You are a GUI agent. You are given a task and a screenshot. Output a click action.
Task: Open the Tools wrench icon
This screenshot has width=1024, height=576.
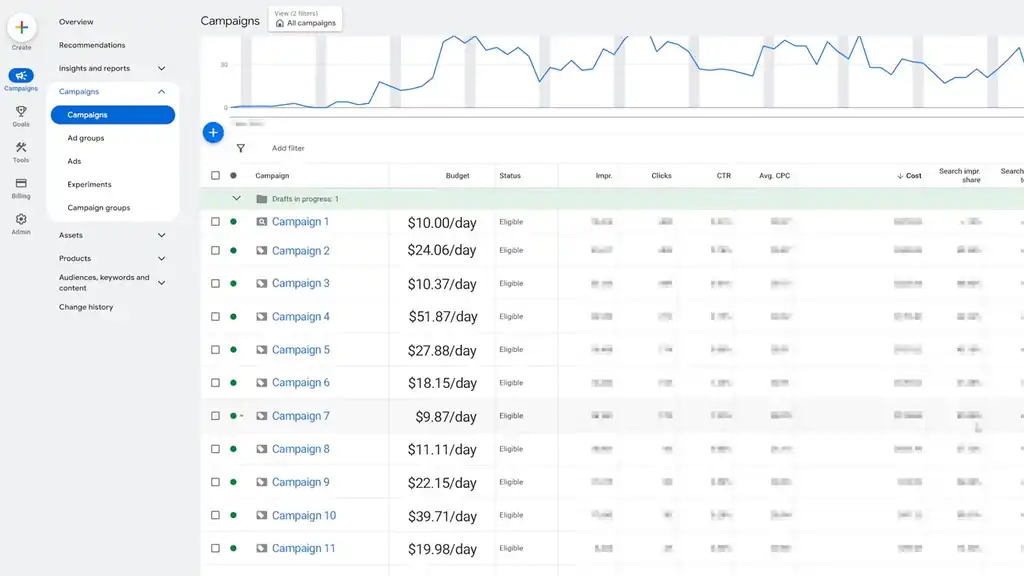(x=21, y=147)
